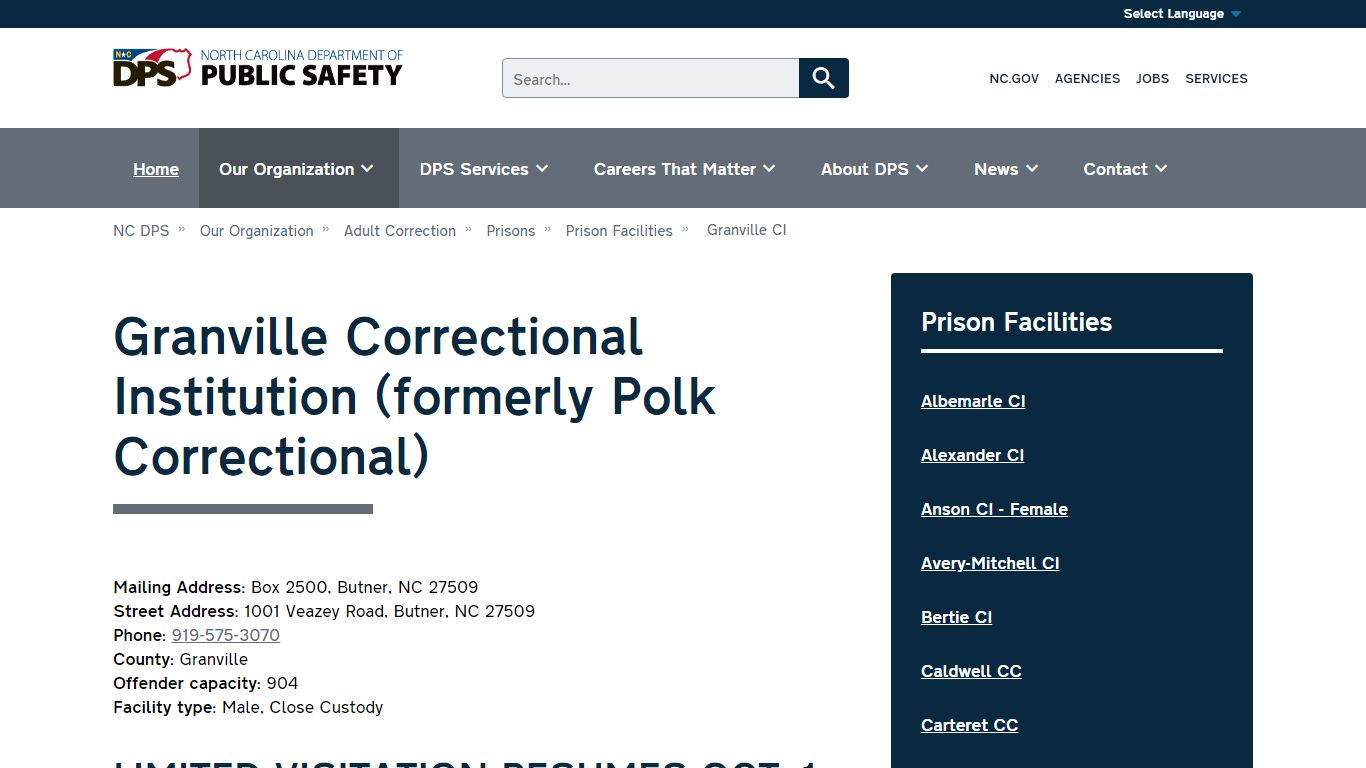The image size is (1366, 768).
Task: Go to Prisons breadcrumb
Action: (511, 230)
